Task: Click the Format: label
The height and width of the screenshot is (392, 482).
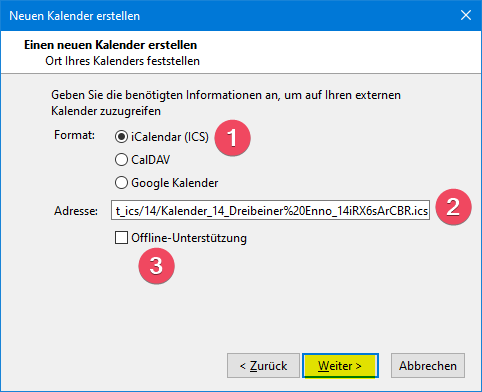Action: point(74,135)
